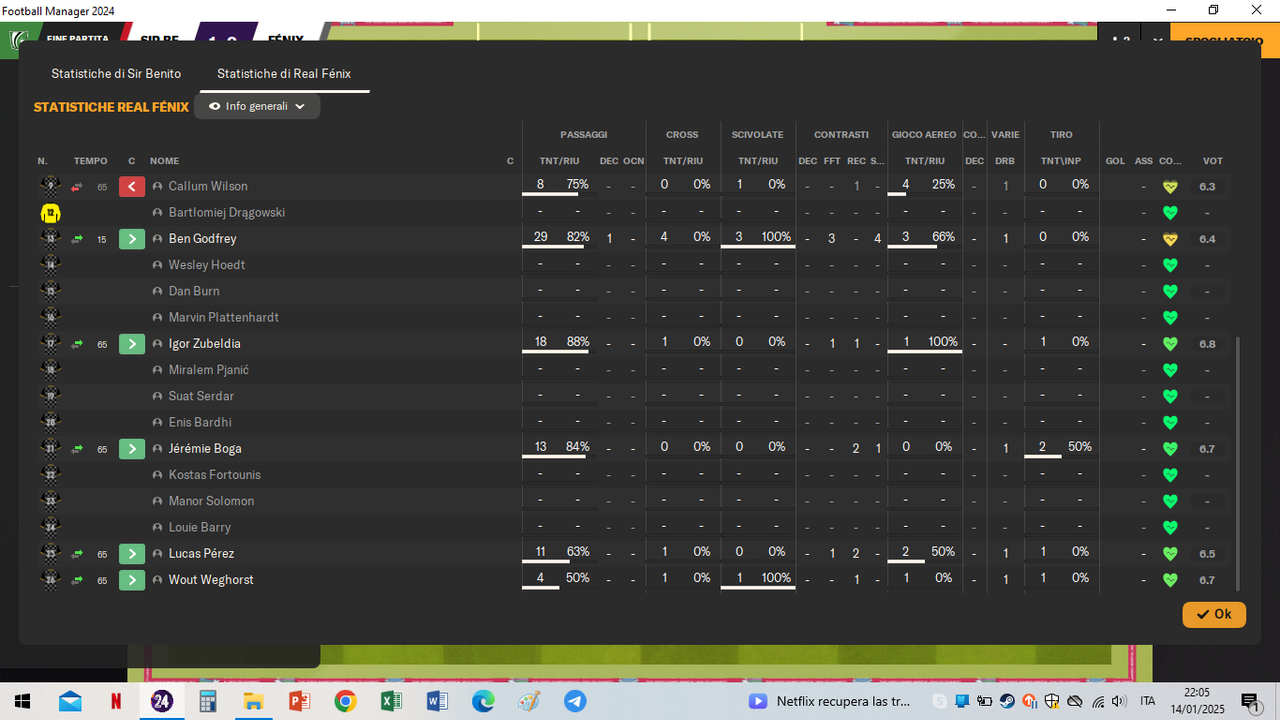Sort by the VOT rating column header
Image resolution: width=1280 pixels, height=720 pixels.
[x=1212, y=161]
